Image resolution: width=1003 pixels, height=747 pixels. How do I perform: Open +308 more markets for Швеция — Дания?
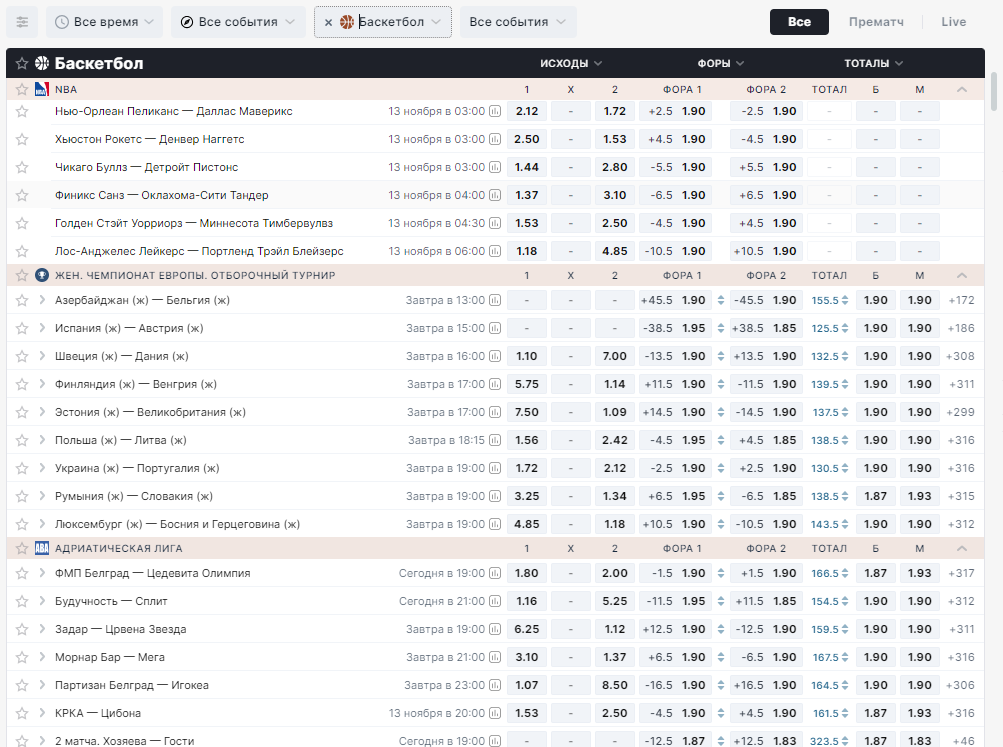(x=961, y=356)
